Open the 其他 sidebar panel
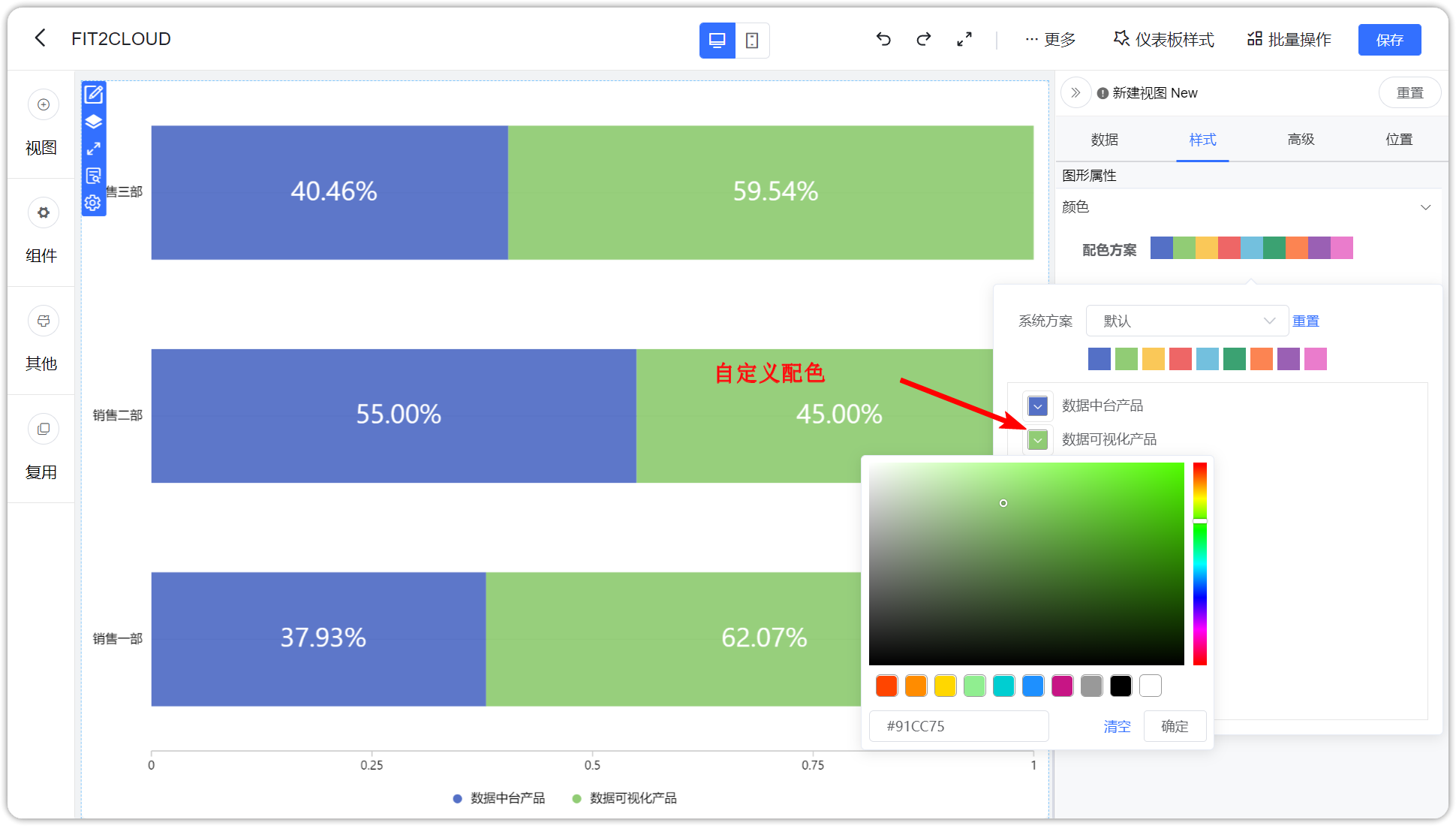 pyautogui.click(x=41, y=340)
